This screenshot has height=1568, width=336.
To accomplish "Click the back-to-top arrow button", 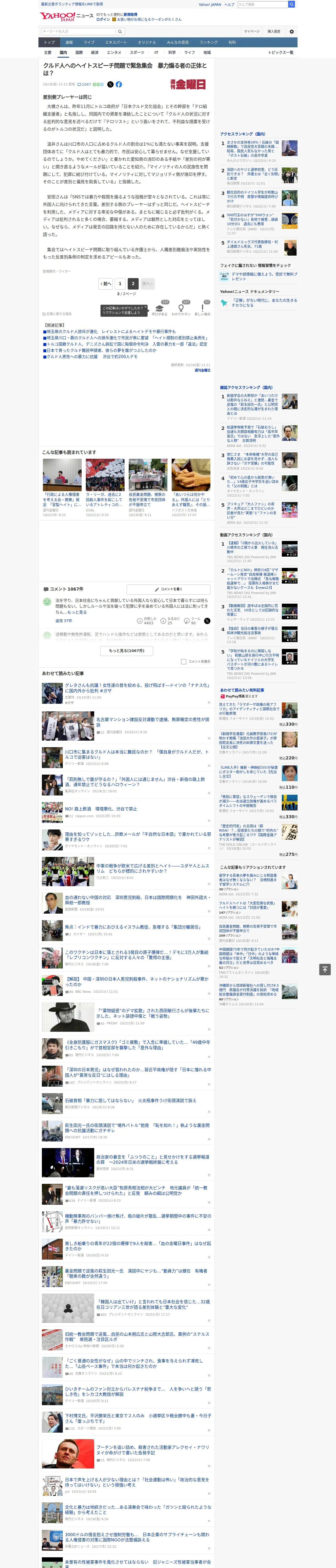I will point(324,969).
